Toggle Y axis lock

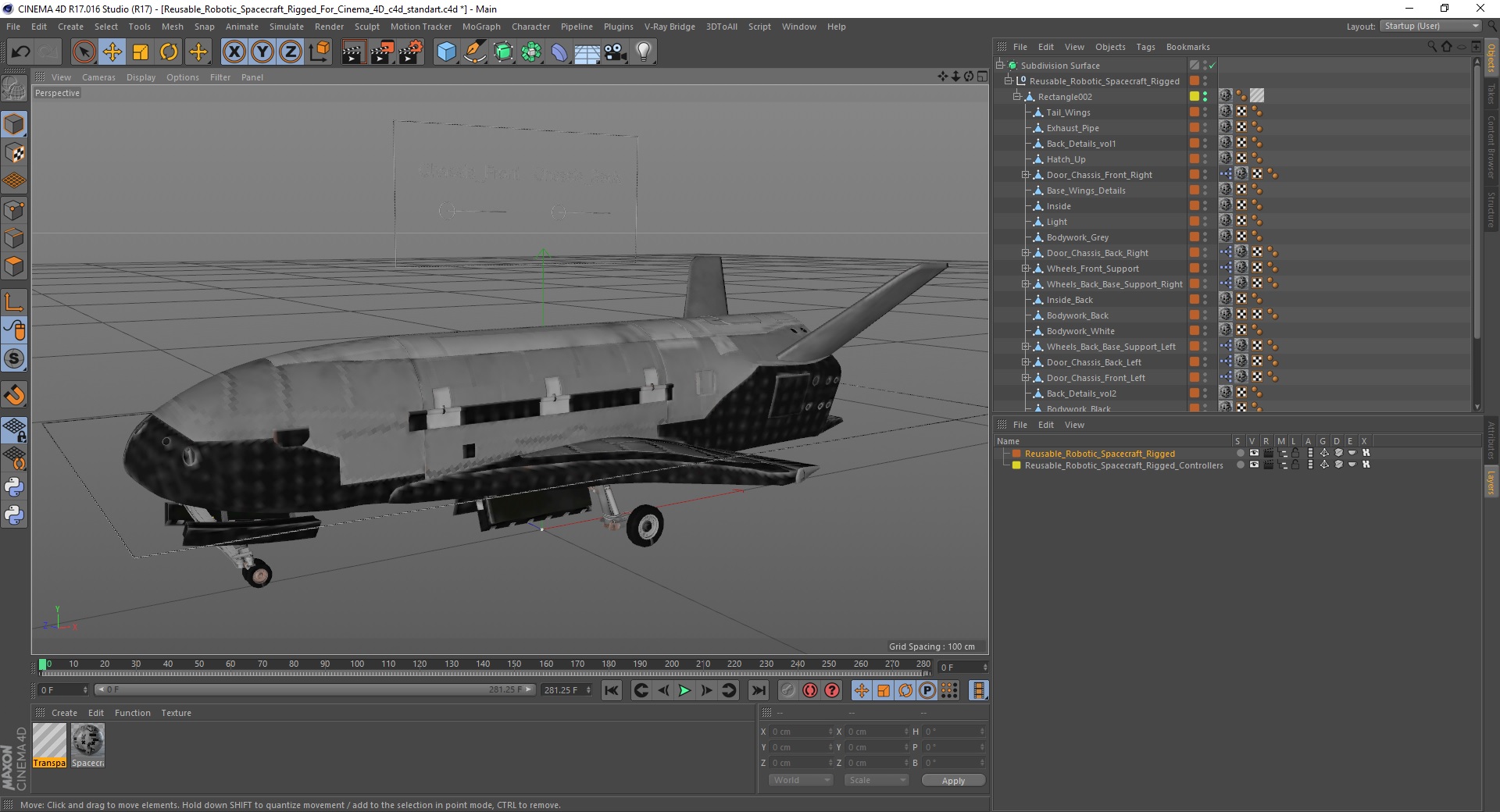(262, 52)
